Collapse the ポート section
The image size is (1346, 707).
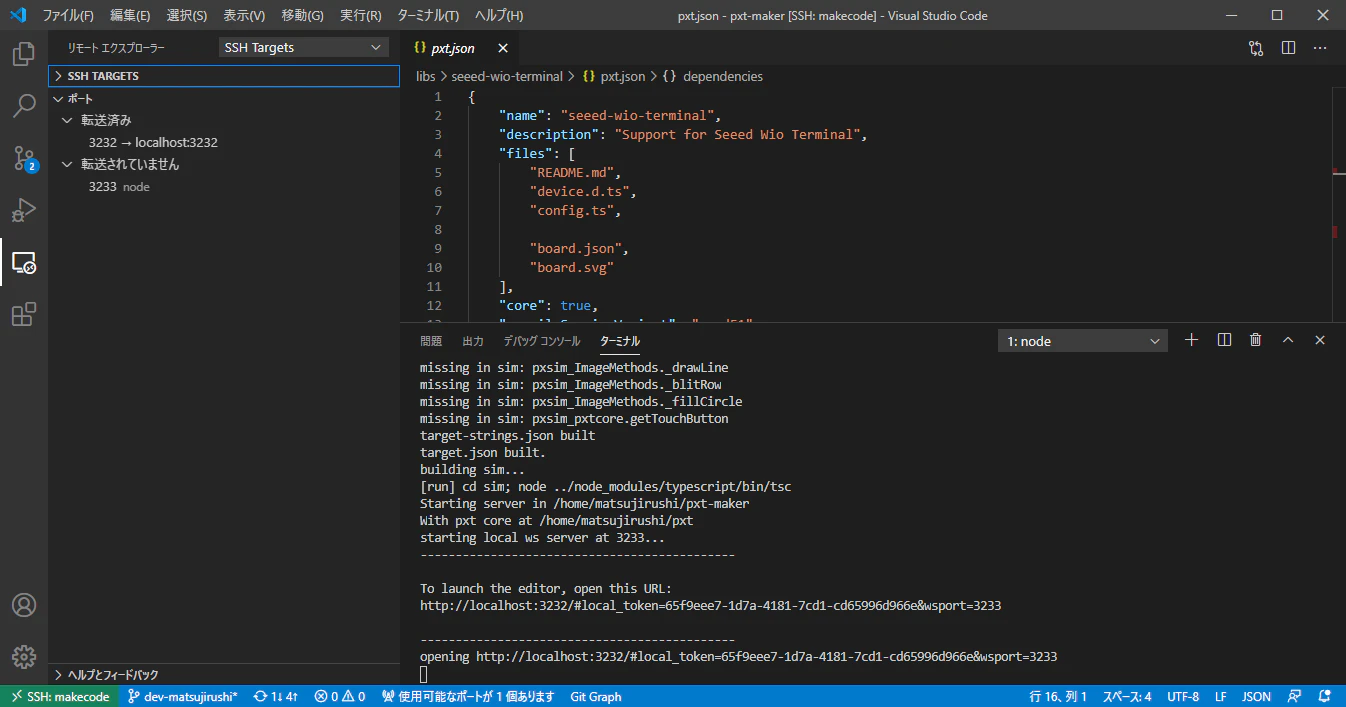tap(224, 99)
